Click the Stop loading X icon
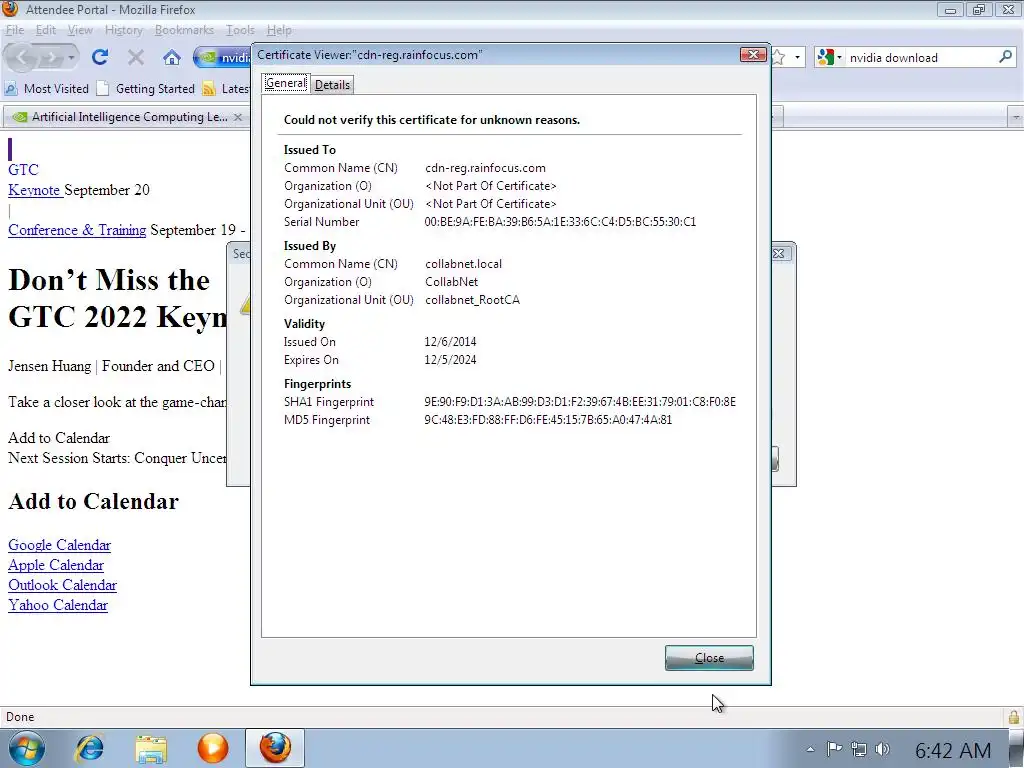This screenshot has height=768, width=1024. click(x=136, y=57)
